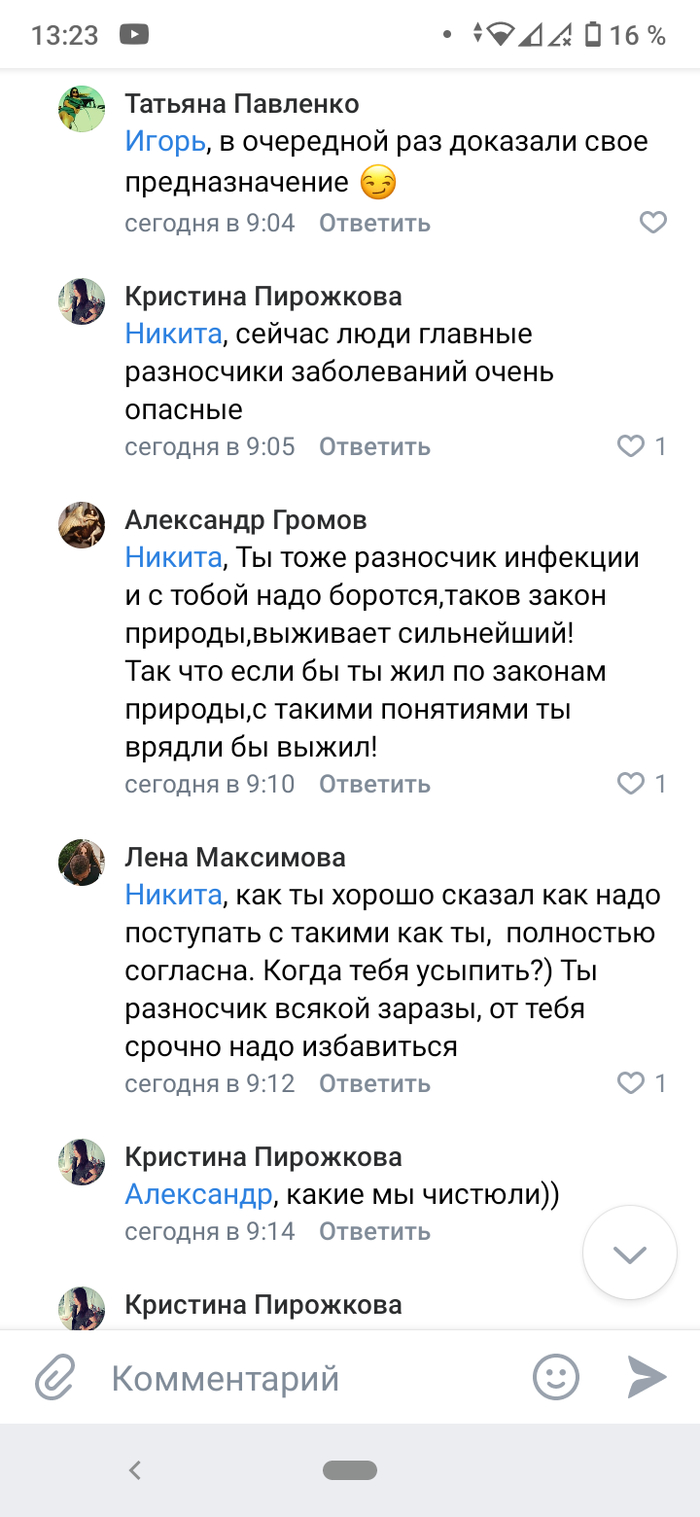Open Александр Громов's profile picture
The width and height of the screenshot is (700, 1517).
tap(82, 524)
